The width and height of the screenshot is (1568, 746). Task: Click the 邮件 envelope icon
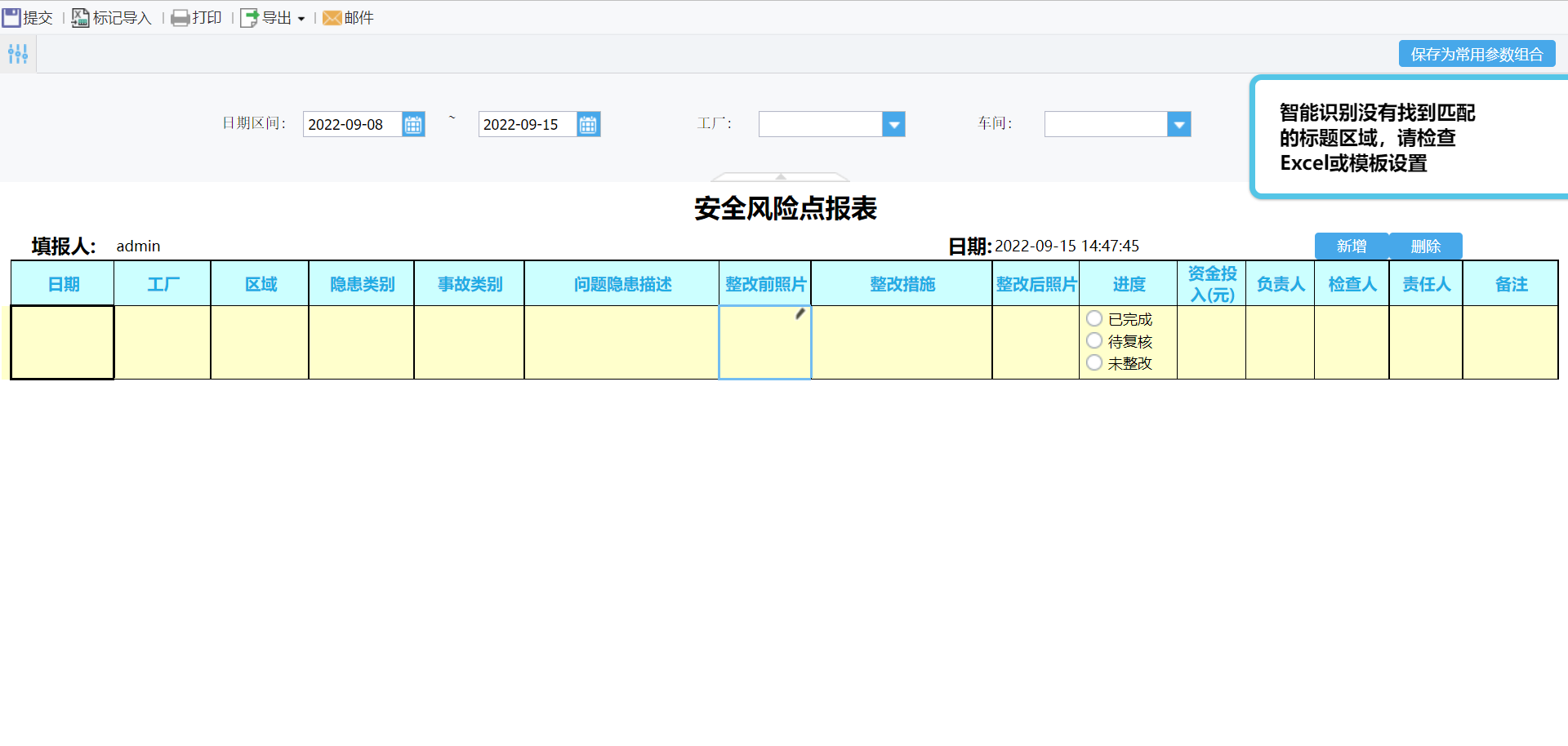pyautogui.click(x=332, y=18)
